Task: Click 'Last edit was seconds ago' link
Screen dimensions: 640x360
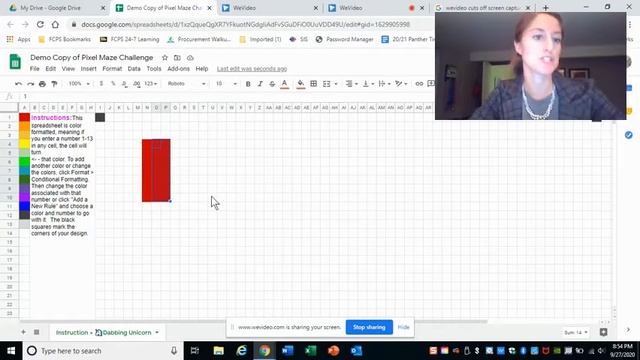Action: (x=252, y=69)
